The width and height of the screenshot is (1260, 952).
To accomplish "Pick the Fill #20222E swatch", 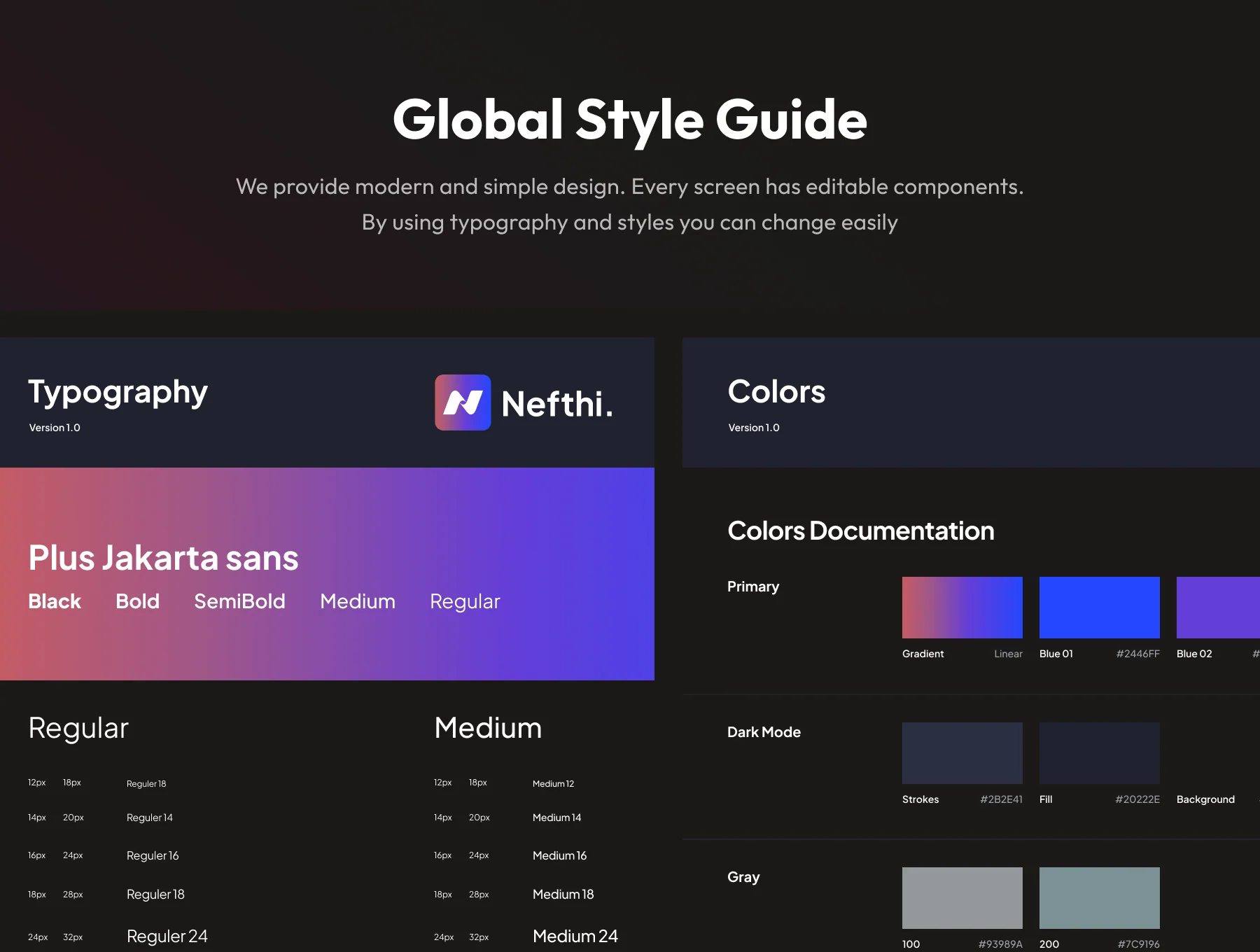I will tap(1100, 753).
